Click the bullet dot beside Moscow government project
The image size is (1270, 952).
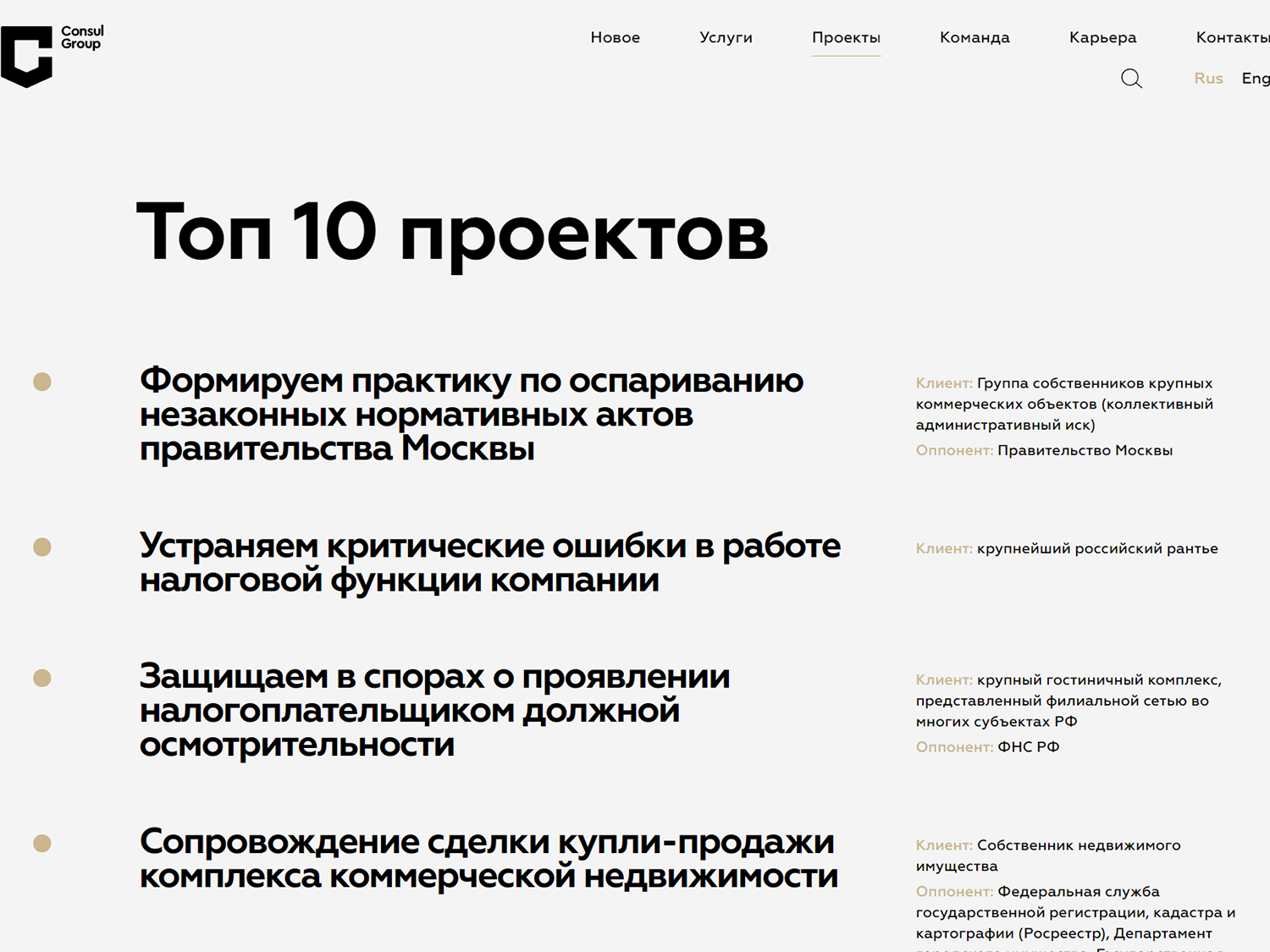pos(42,382)
